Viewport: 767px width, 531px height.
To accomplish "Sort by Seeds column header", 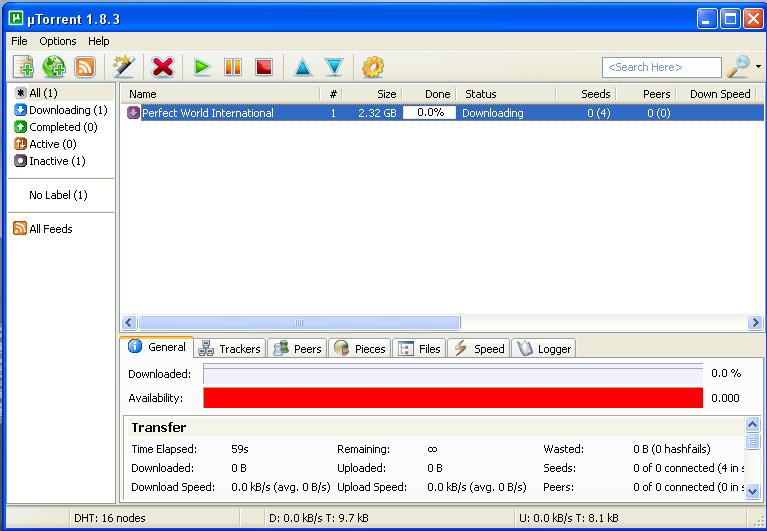I will point(586,94).
